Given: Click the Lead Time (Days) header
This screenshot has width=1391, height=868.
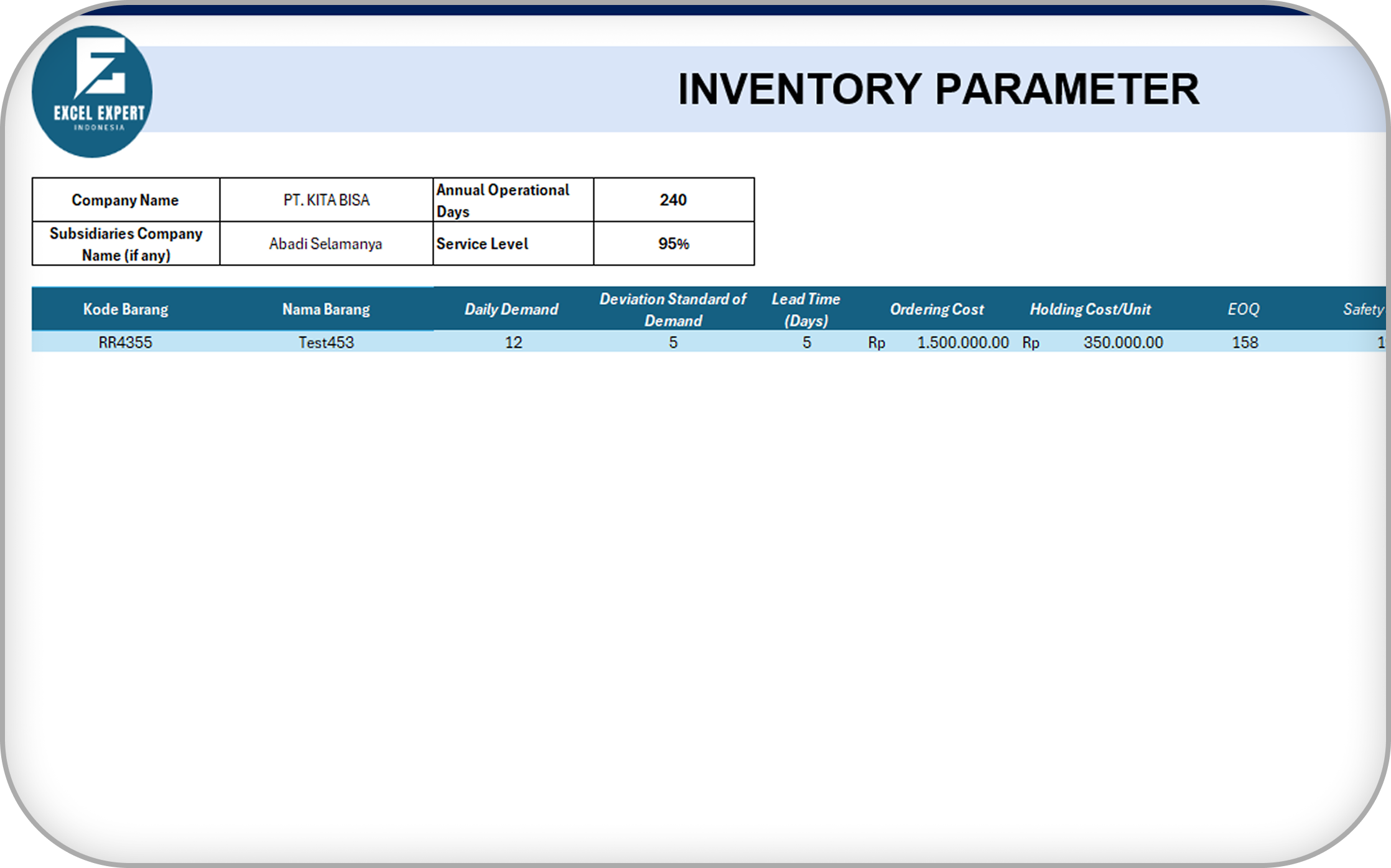Looking at the screenshot, I should click(806, 309).
